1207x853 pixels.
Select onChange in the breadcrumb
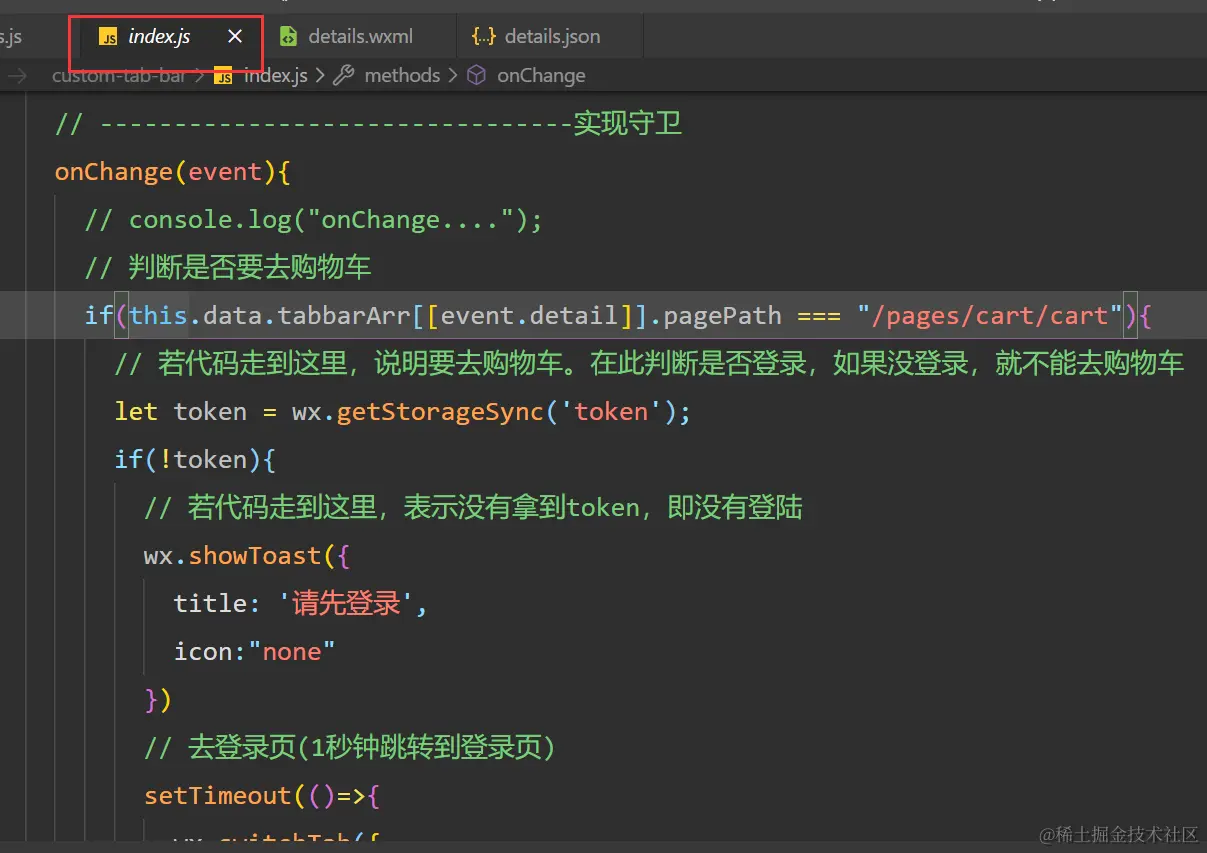click(541, 75)
